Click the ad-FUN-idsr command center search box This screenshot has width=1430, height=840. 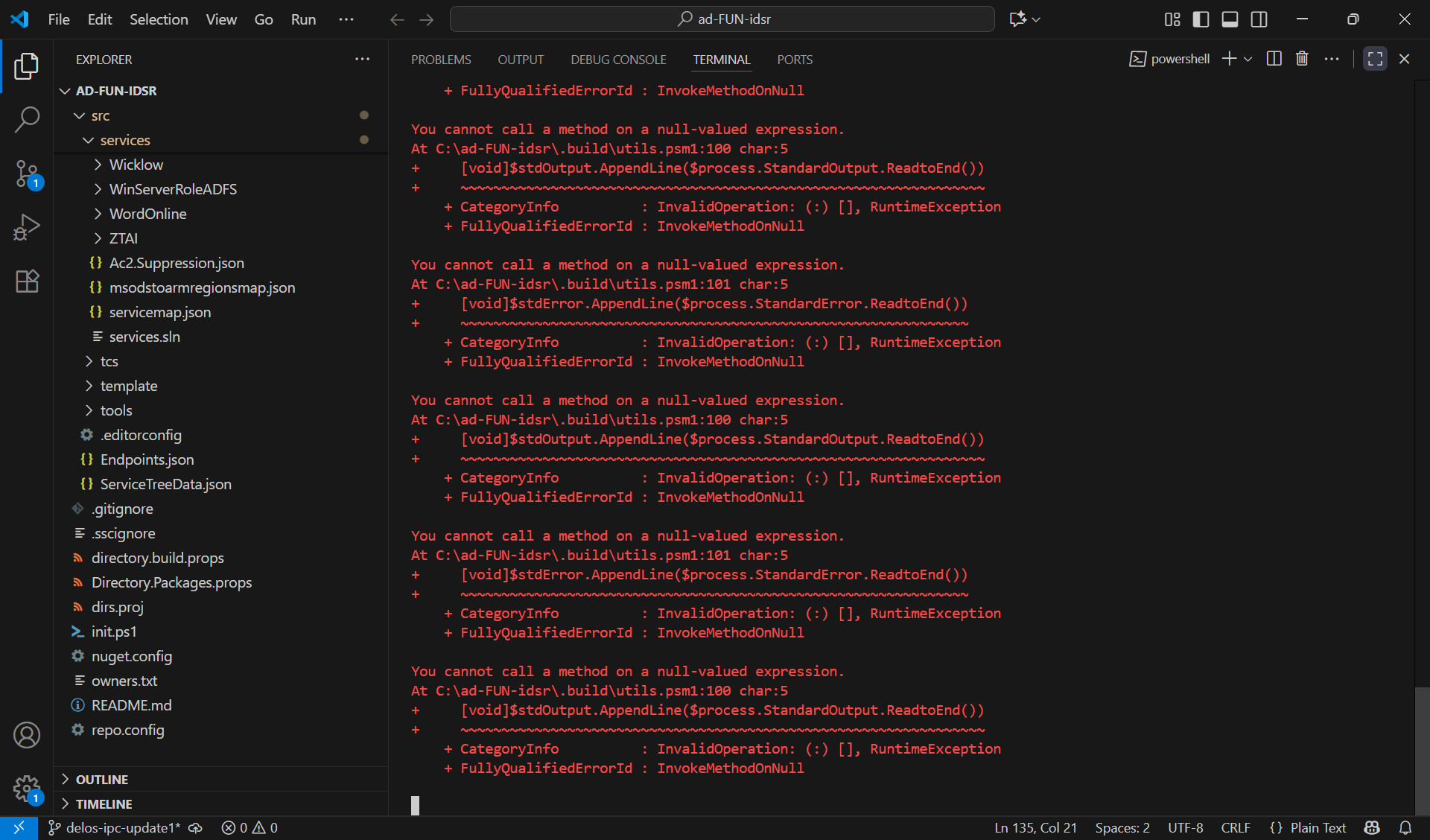(x=722, y=19)
